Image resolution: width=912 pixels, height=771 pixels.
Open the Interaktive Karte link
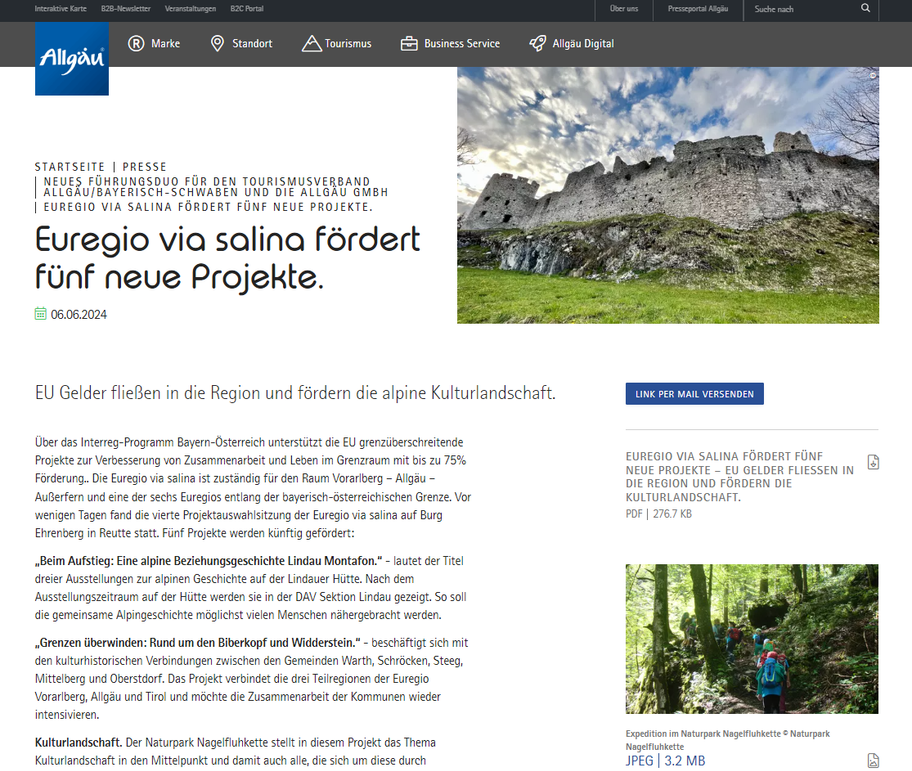(x=60, y=8)
